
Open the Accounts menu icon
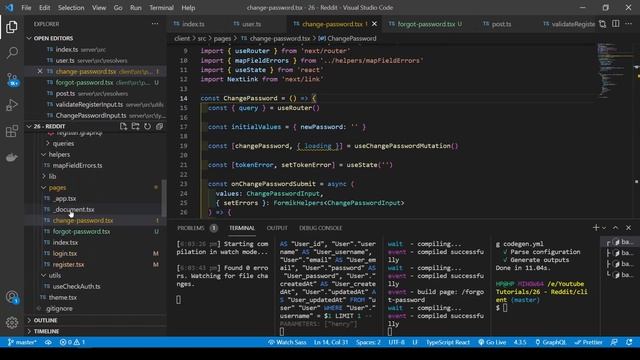[12, 297]
